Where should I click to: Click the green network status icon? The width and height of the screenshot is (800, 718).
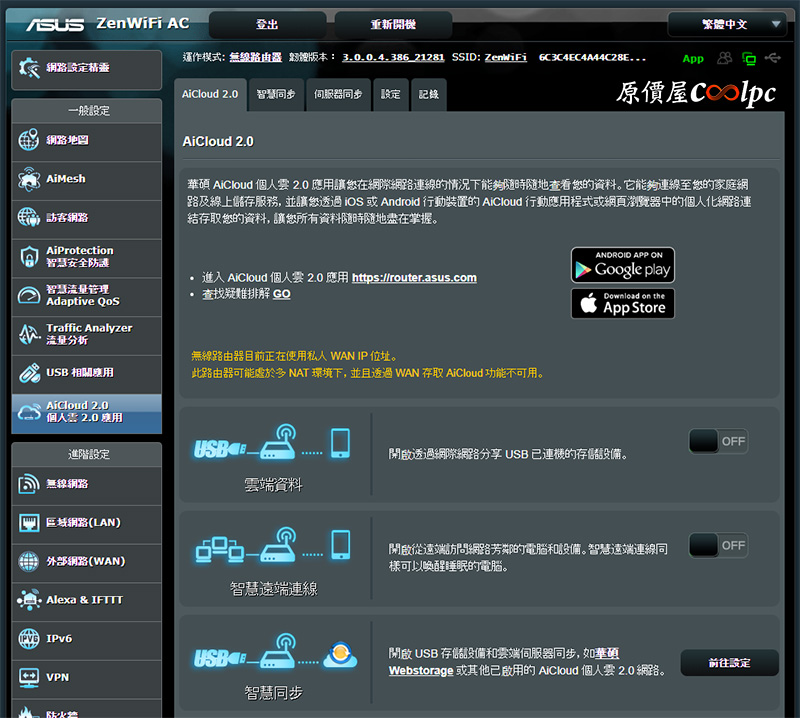[x=749, y=58]
